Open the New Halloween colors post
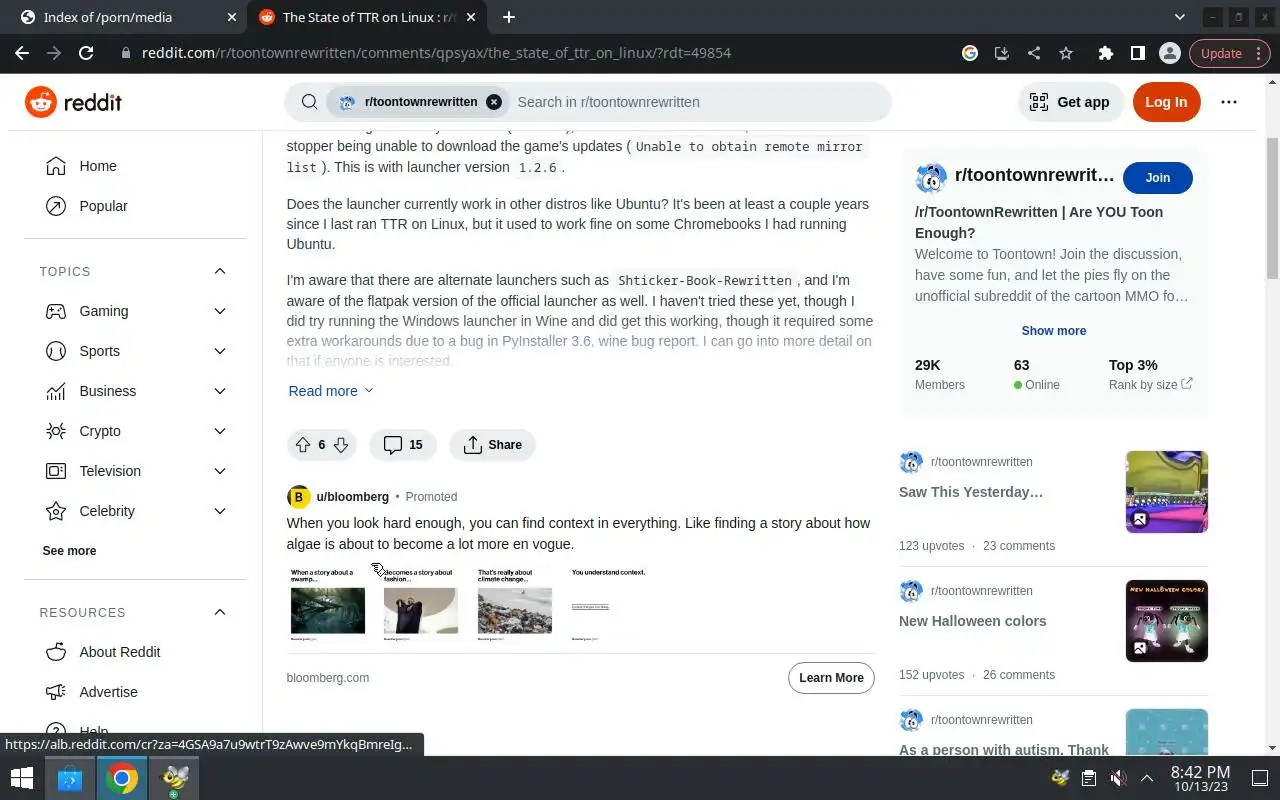The image size is (1280, 800). point(973,621)
